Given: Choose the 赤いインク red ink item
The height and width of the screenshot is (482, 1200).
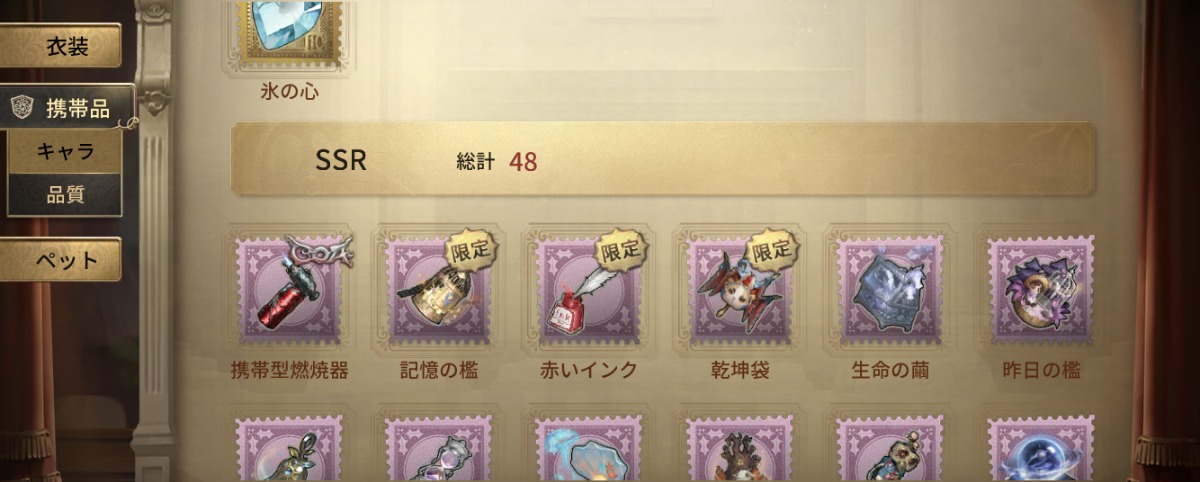Looking at the screenshot, I should (589, 290).
